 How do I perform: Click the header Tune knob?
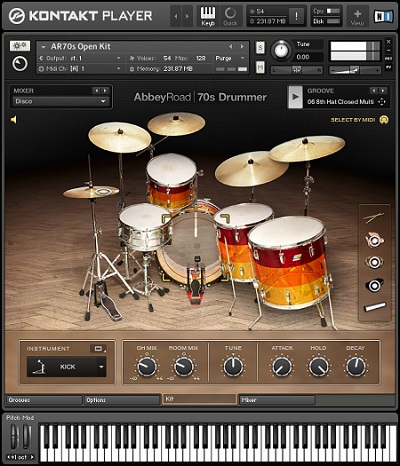click(x=281, y=51)
